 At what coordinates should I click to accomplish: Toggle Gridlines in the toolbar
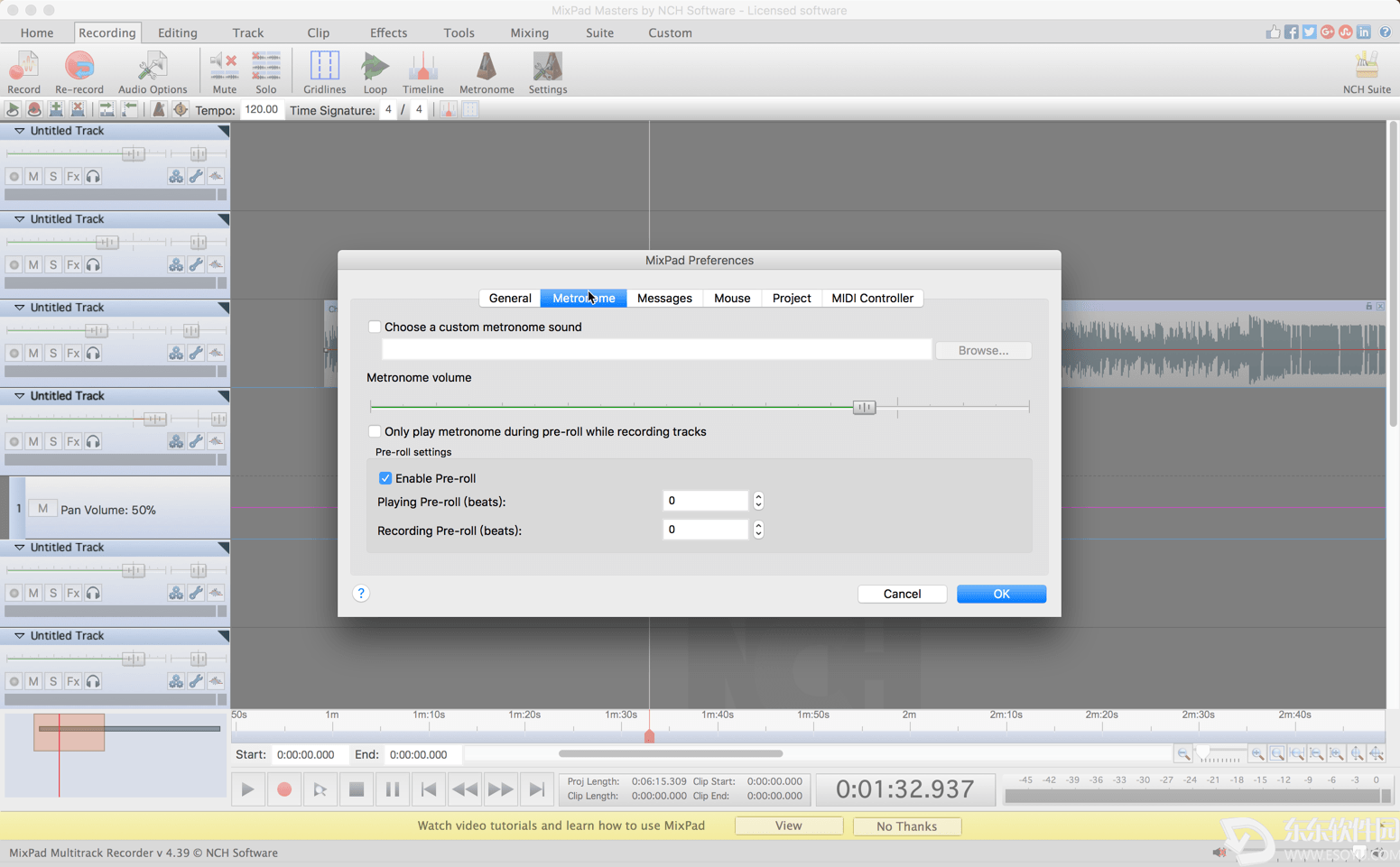coord(324,72)
